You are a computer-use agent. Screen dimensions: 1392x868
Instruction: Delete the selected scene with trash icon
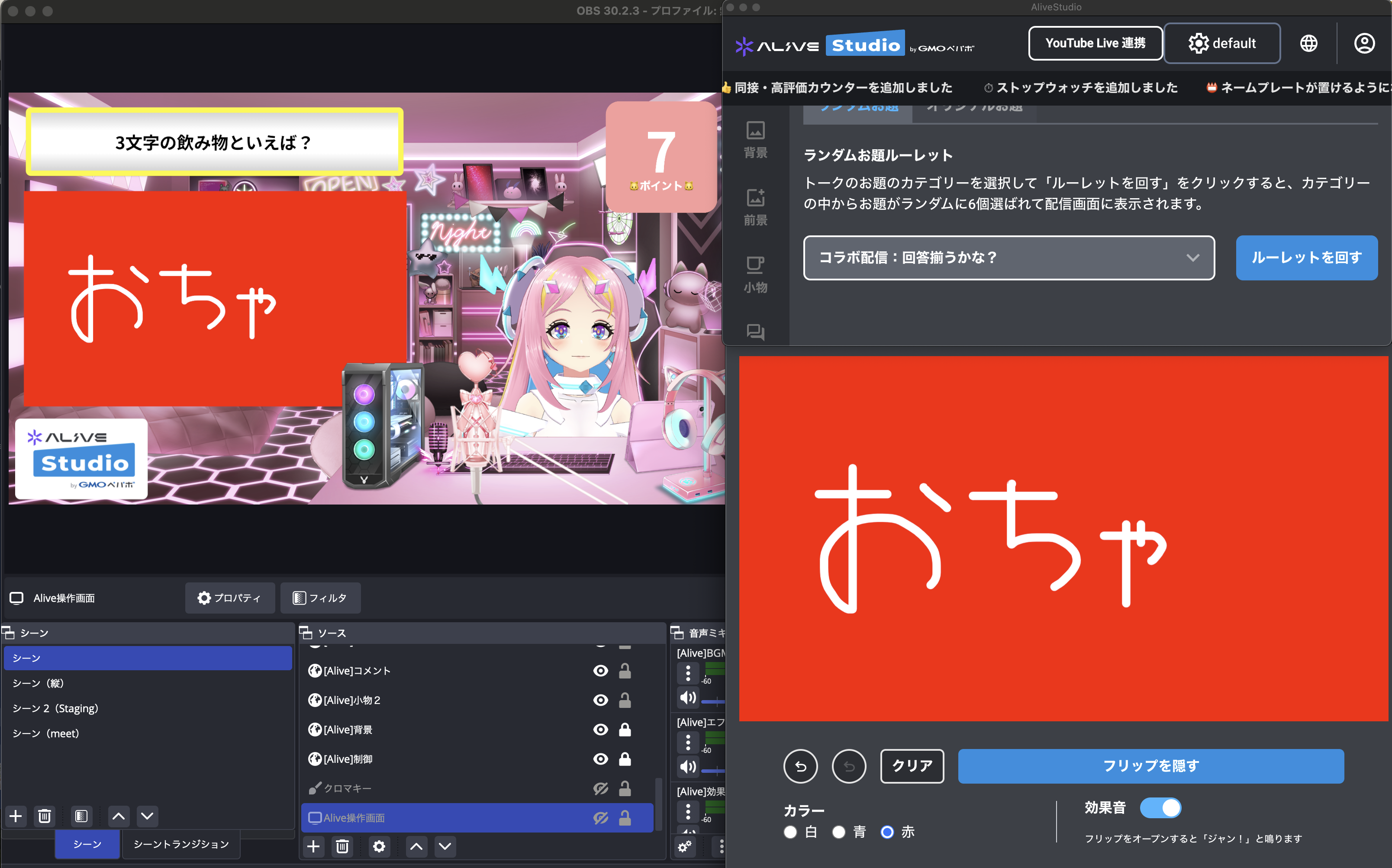pyautogui.click(x=44, y=816)
